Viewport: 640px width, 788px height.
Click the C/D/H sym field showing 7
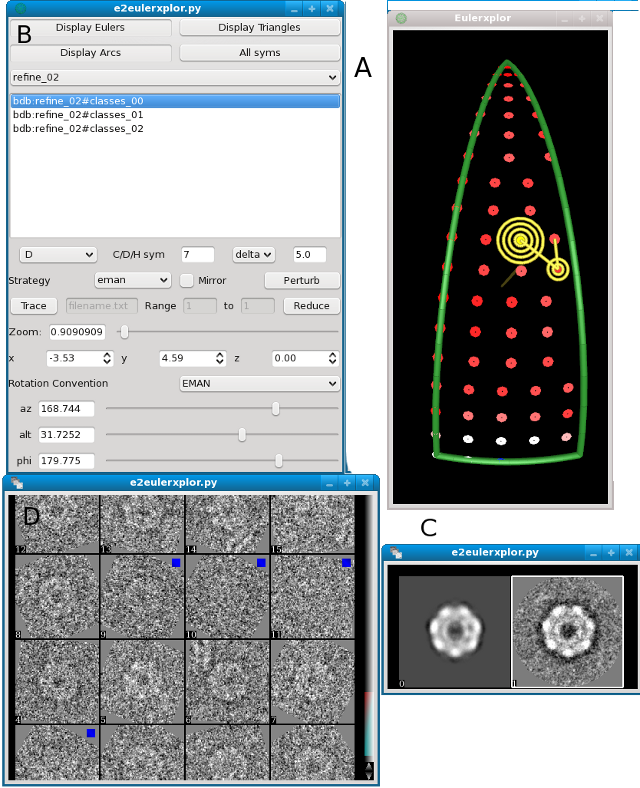[x=198, y=255]
